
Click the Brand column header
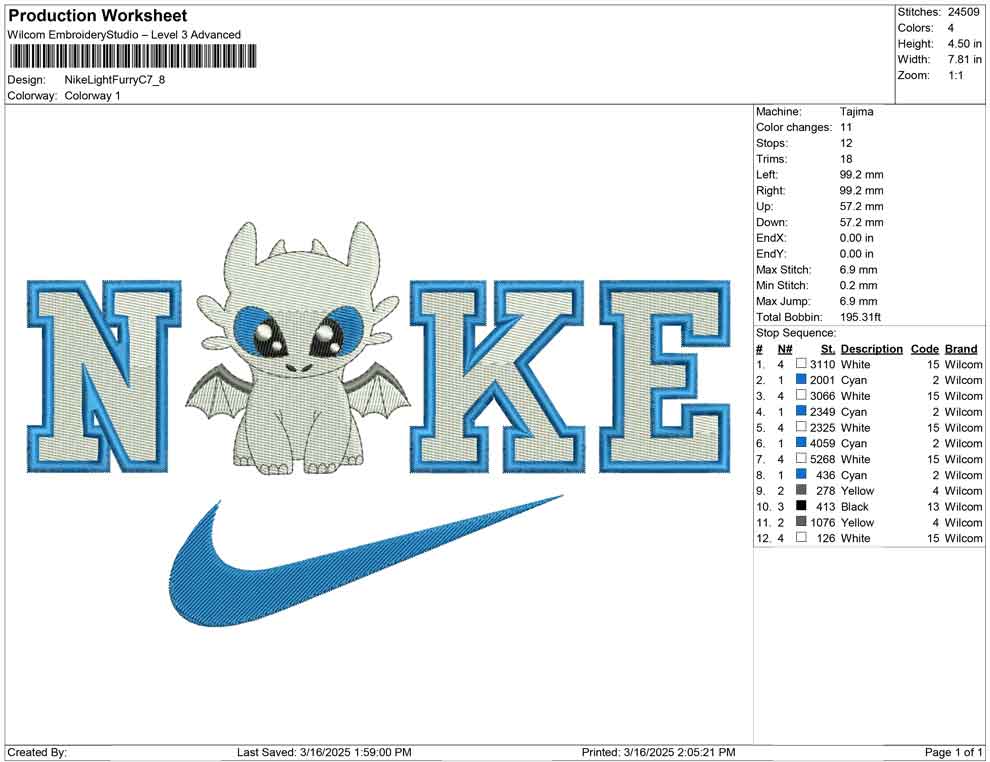pos(961,349)
